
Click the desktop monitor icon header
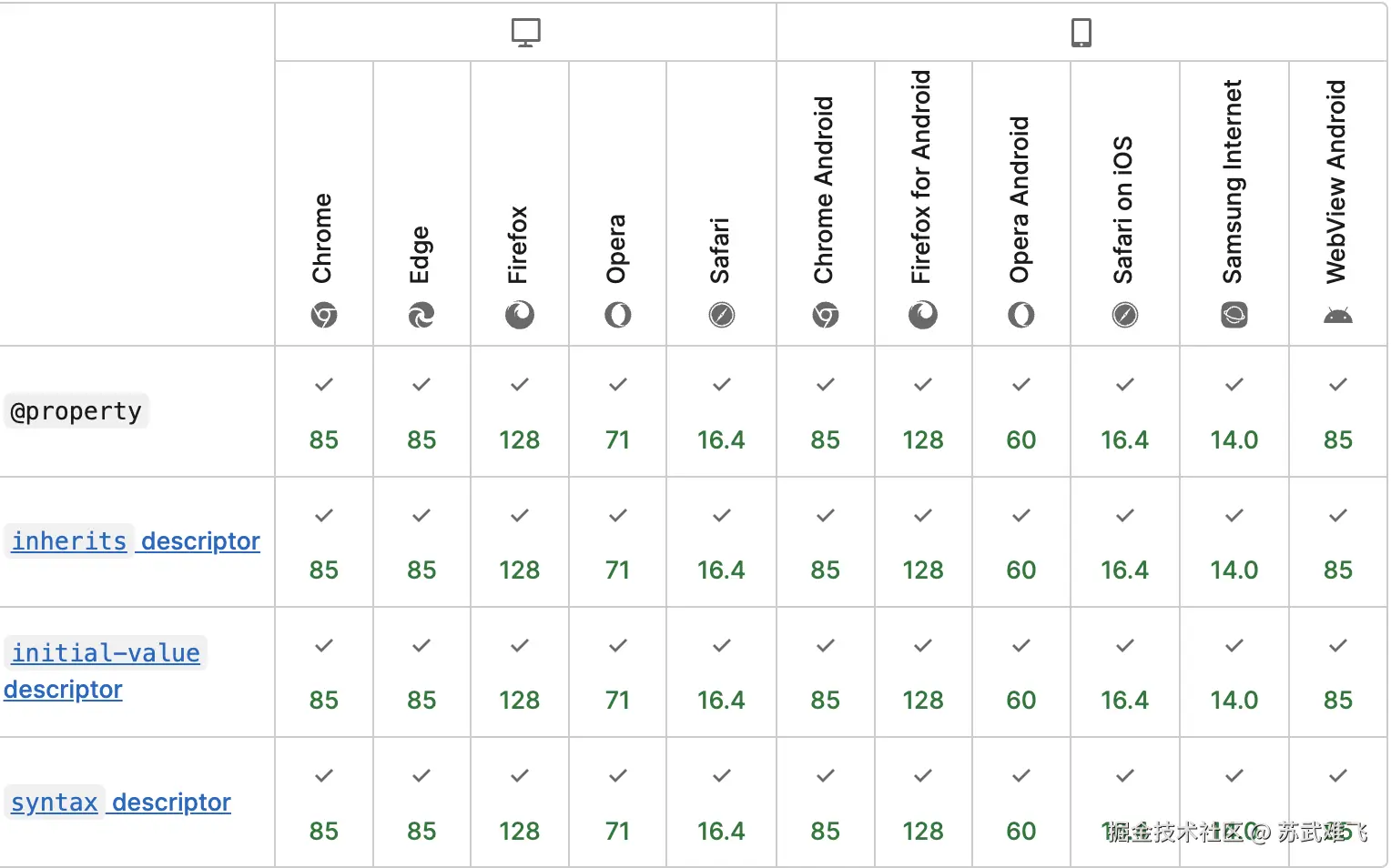tap(525, 33)
